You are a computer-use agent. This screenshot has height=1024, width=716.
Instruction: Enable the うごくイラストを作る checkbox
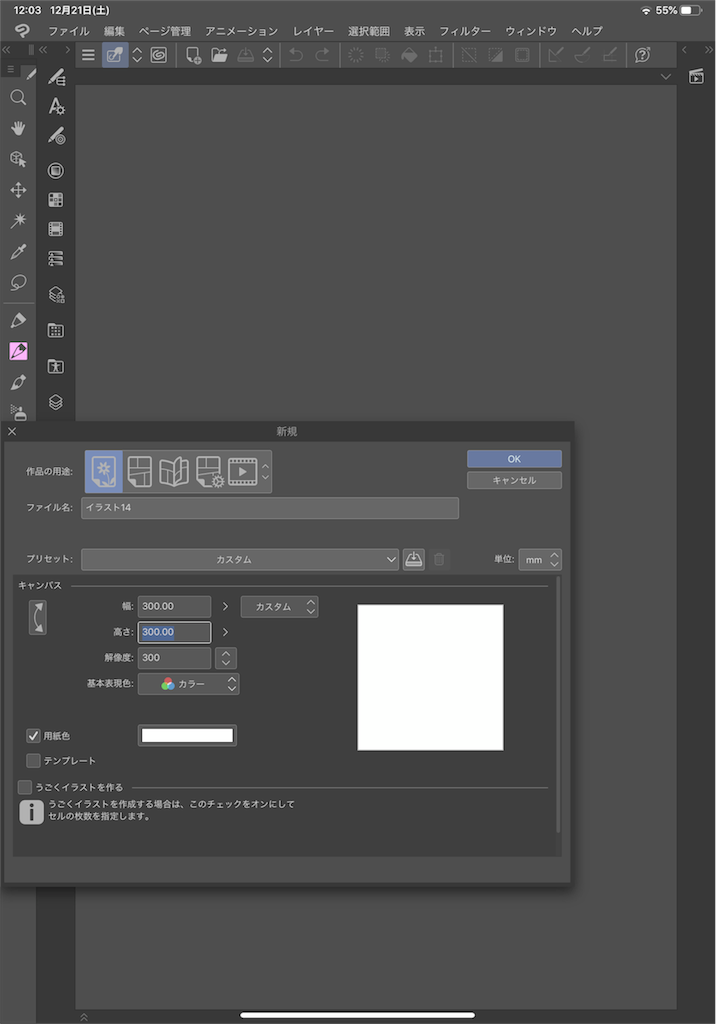25,787
